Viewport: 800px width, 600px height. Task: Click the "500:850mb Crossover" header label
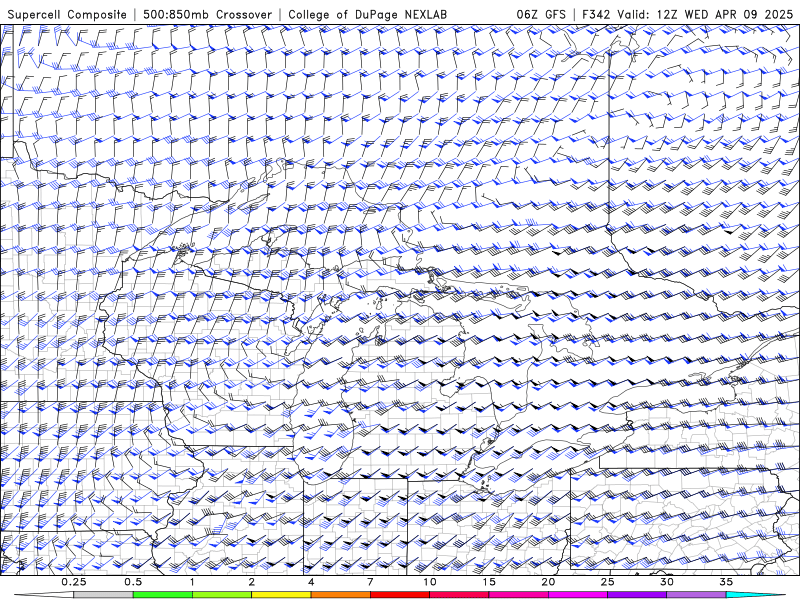tap(208, 14)
